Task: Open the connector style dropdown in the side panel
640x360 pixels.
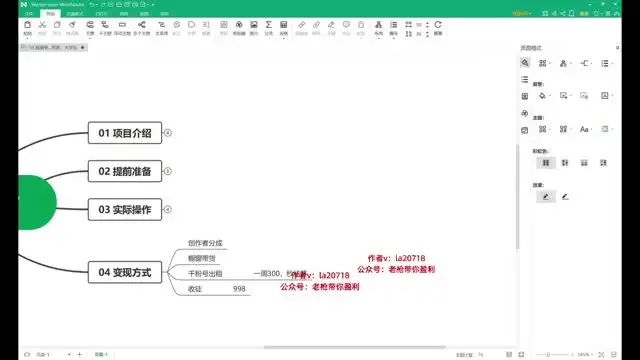Action: (586, 63)
